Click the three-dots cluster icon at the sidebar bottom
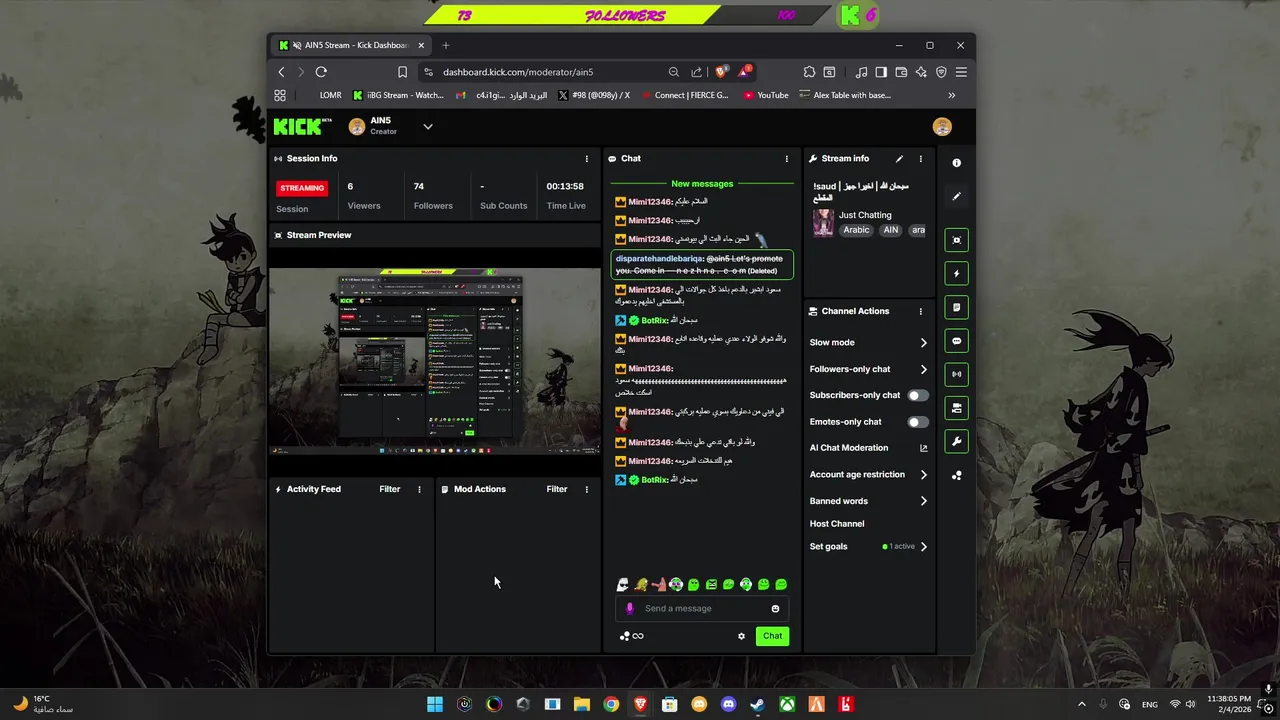 pos(956,475)
